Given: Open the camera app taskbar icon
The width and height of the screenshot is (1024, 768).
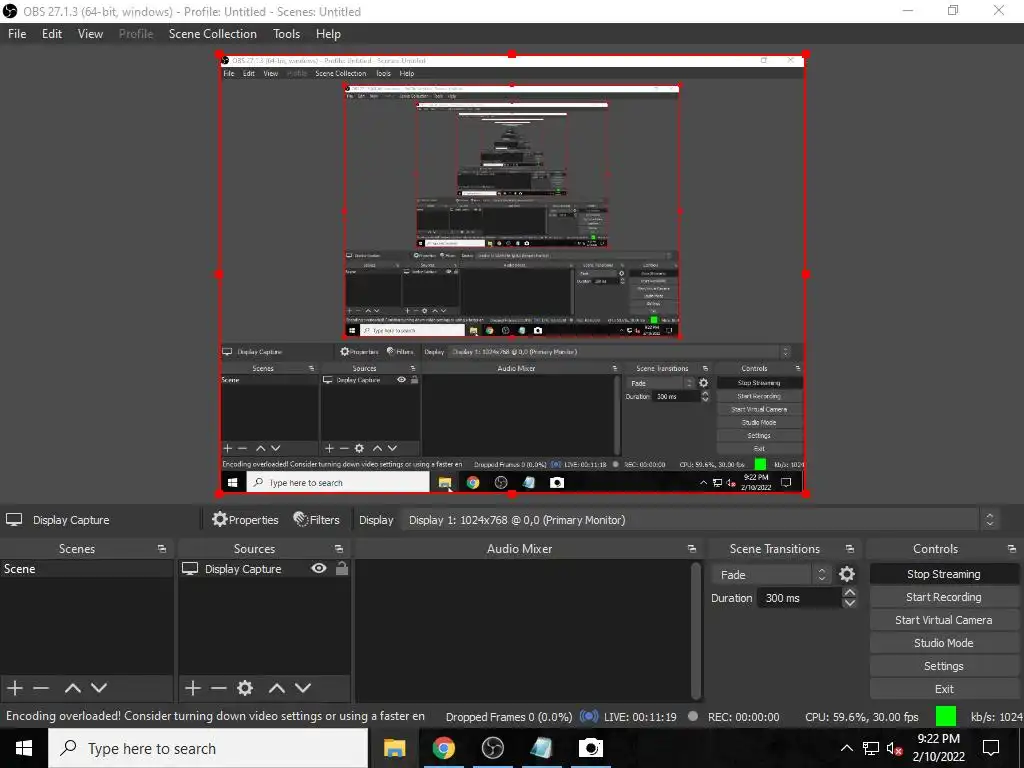Looking at the screenshot, I should (x=590, y=748).
